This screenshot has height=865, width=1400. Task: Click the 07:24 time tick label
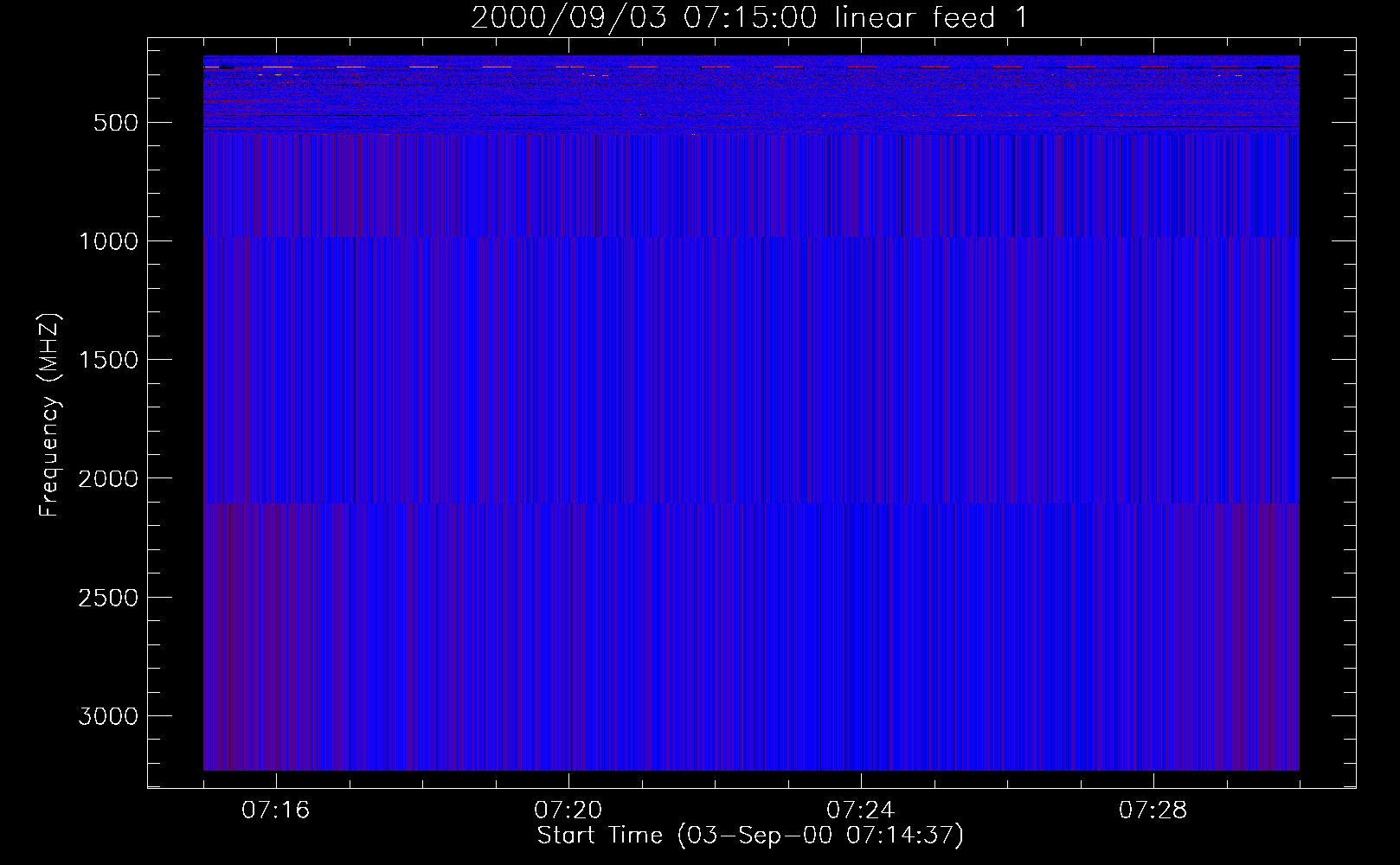[860, 811]
